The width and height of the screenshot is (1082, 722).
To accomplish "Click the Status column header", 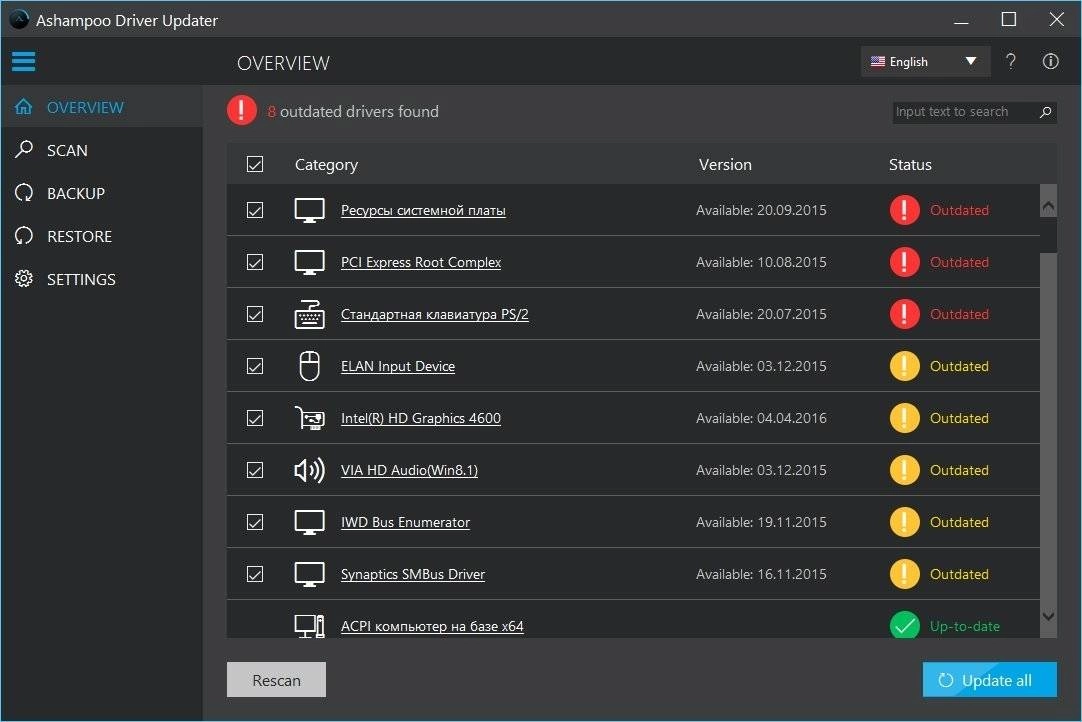I will point(909,164).
